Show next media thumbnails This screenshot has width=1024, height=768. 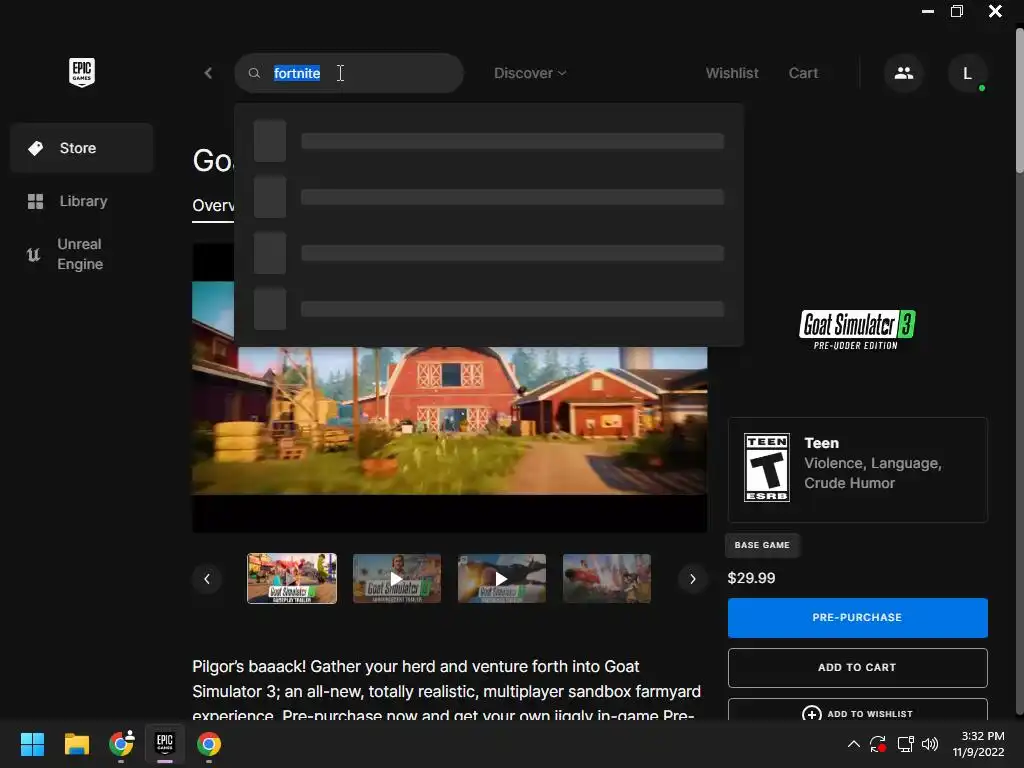tap(692, 579)
